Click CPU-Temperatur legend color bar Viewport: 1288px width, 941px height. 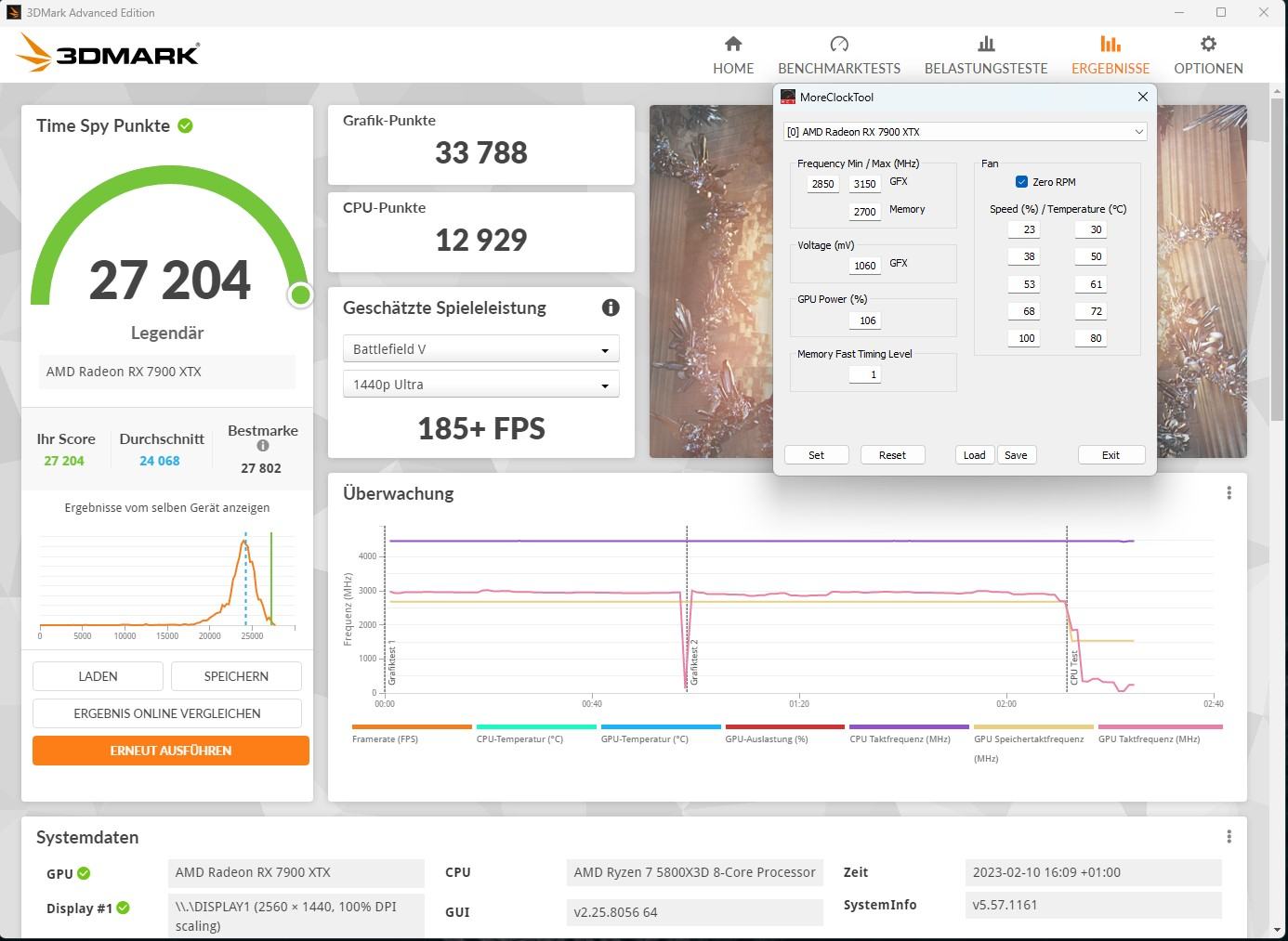click(536, 726)
